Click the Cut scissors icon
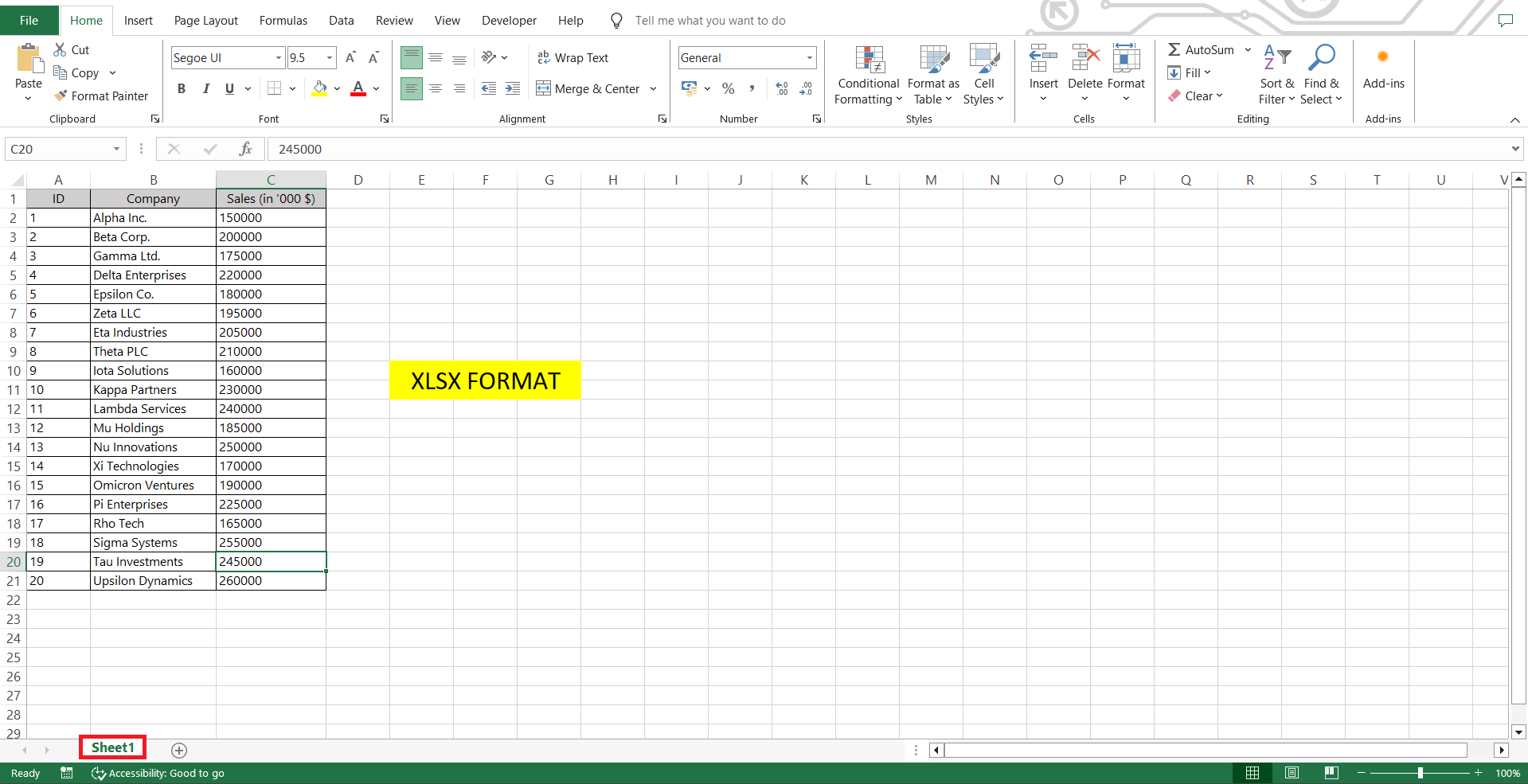 tap(60, 49)
